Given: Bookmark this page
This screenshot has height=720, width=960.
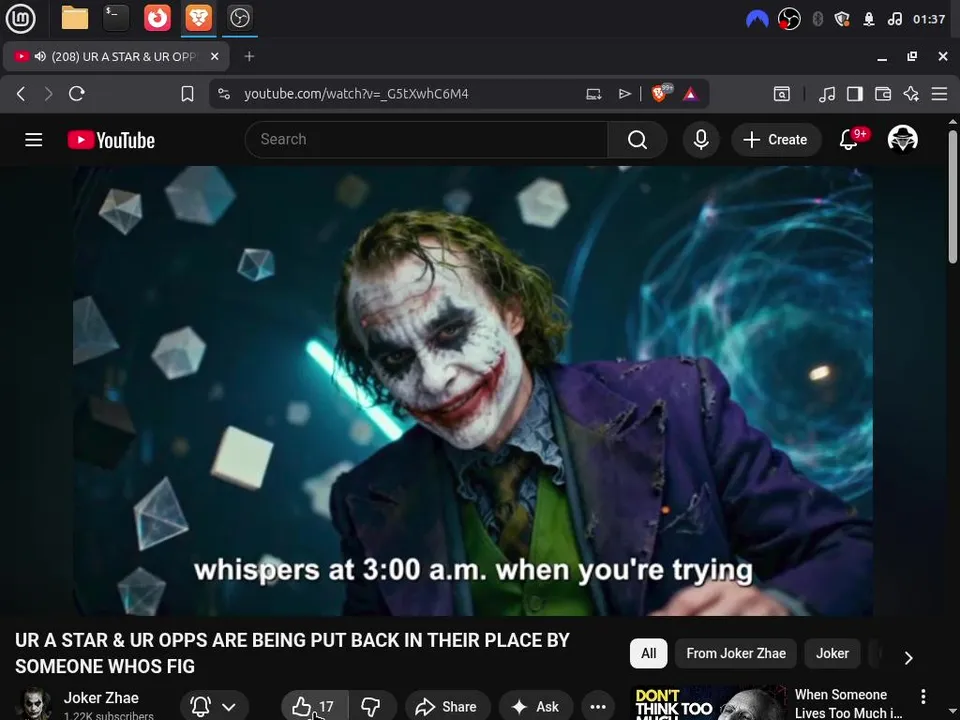Looking at the screenshot, I should [187, 94].
